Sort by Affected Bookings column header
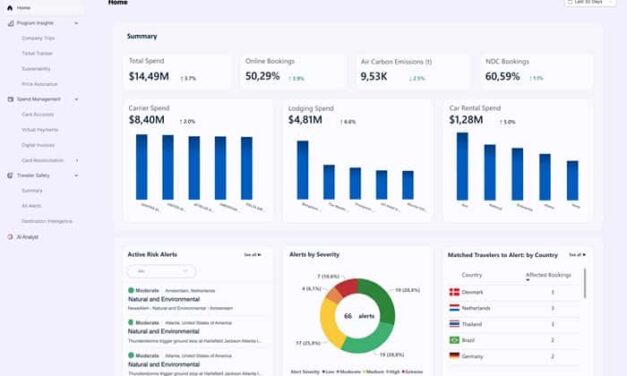 coord(548,275)
